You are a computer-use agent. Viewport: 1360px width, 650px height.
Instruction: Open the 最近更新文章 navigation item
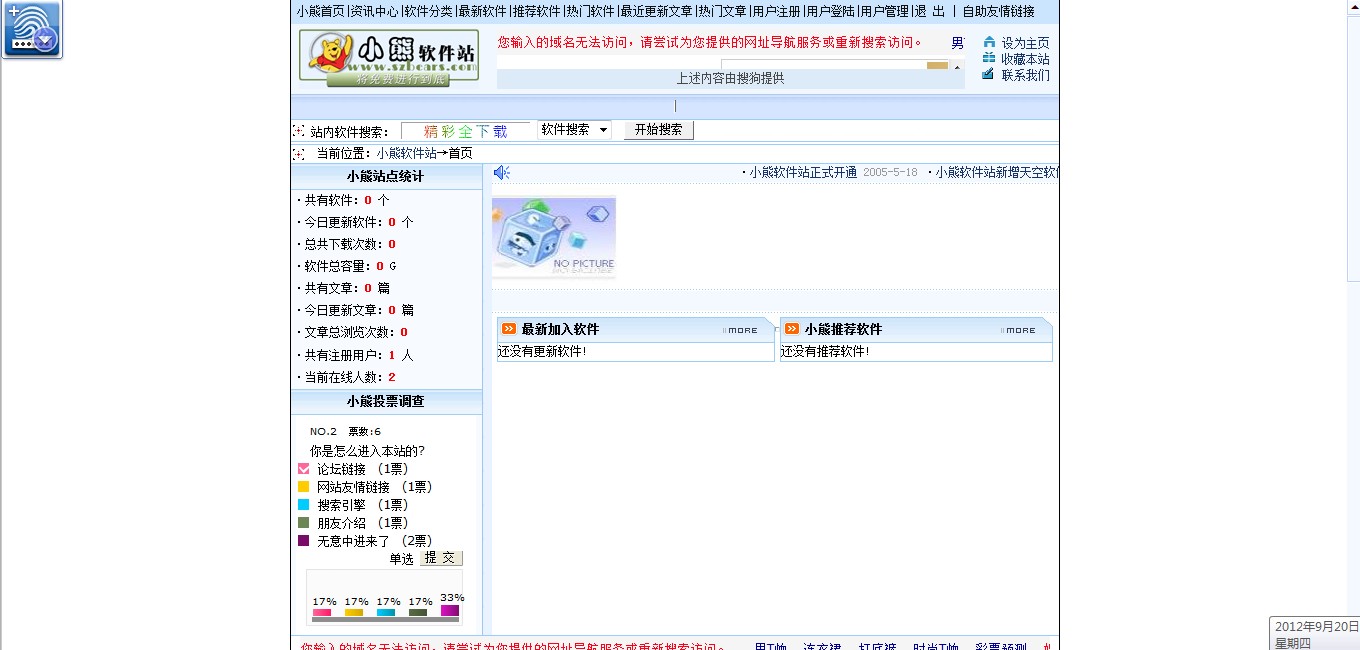[x=656, y=11]
